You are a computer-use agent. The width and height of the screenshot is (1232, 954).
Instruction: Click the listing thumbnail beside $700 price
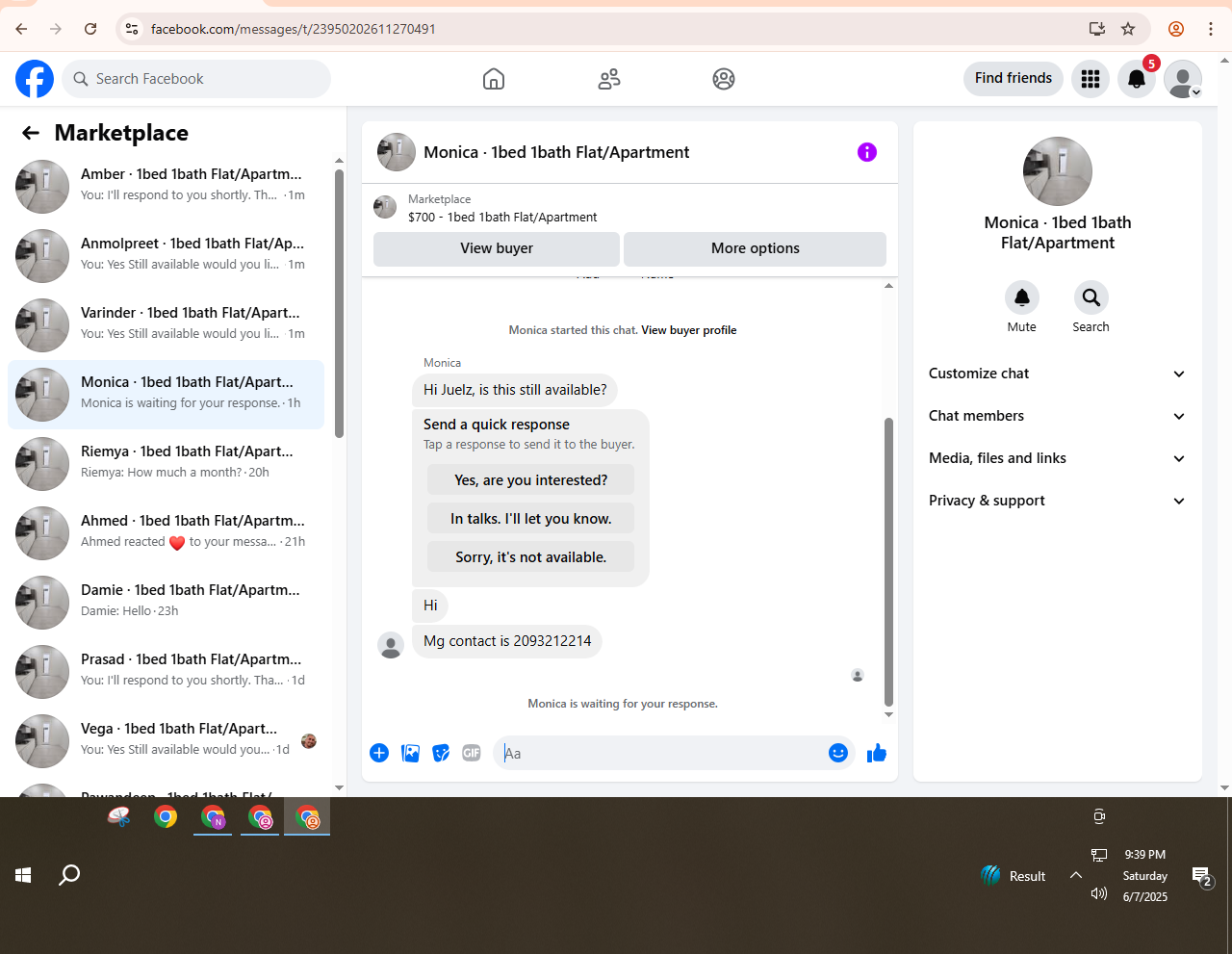385,207
